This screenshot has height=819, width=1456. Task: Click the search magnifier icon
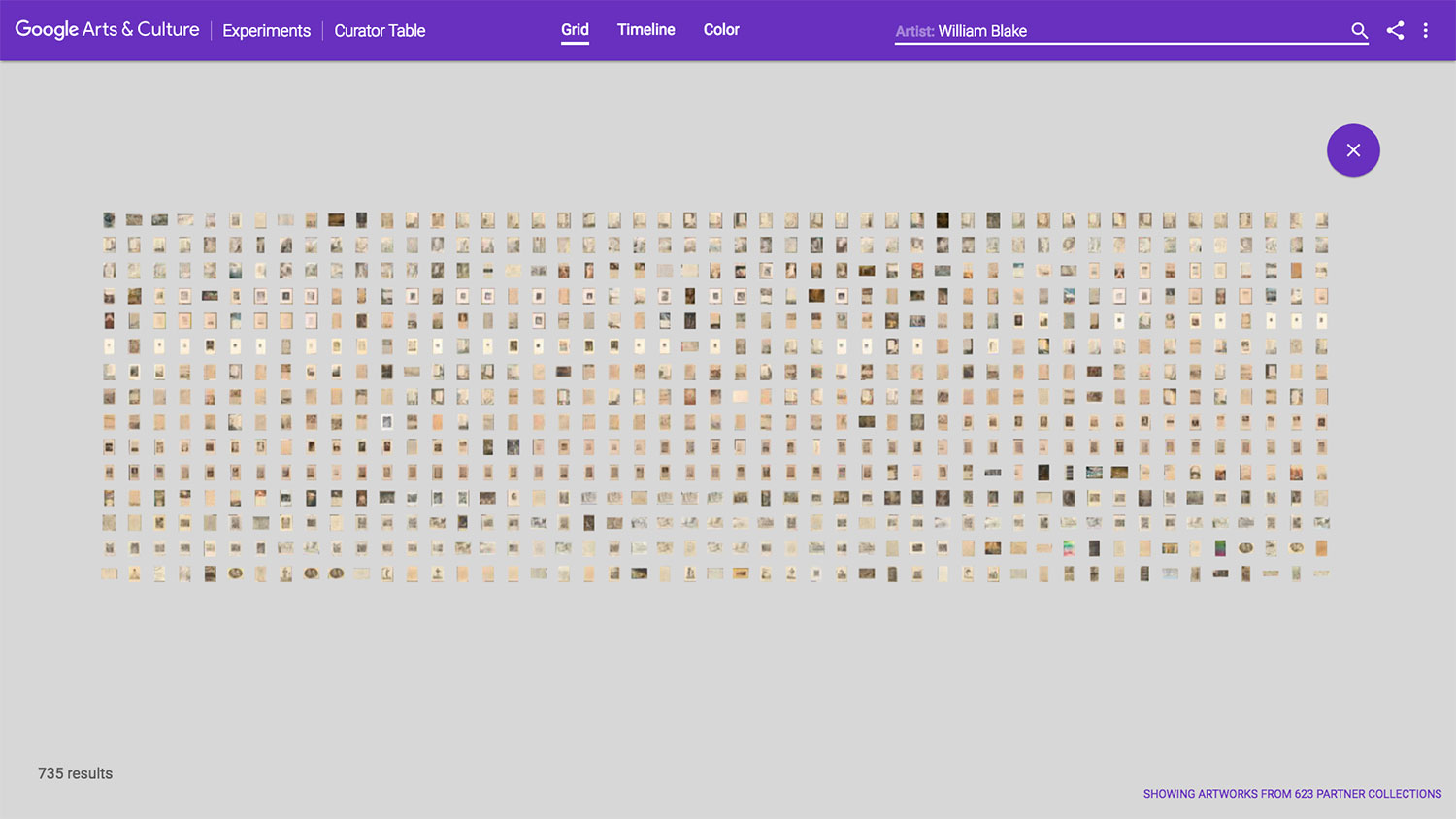(x=1359, y=31)
